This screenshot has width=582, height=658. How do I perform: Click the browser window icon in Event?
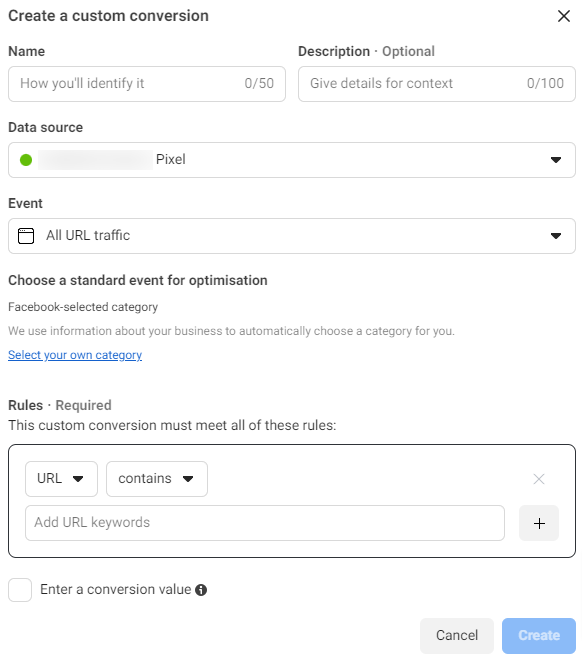click(x=26, y=236)
